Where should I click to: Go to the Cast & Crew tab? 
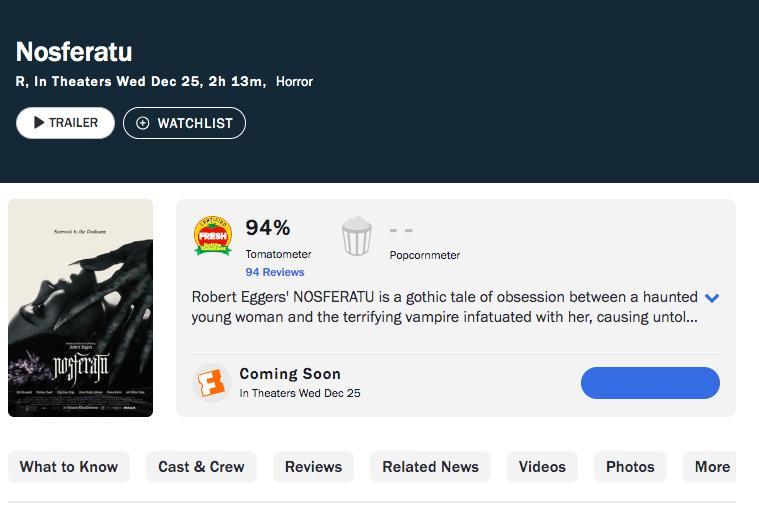(201, 467)
